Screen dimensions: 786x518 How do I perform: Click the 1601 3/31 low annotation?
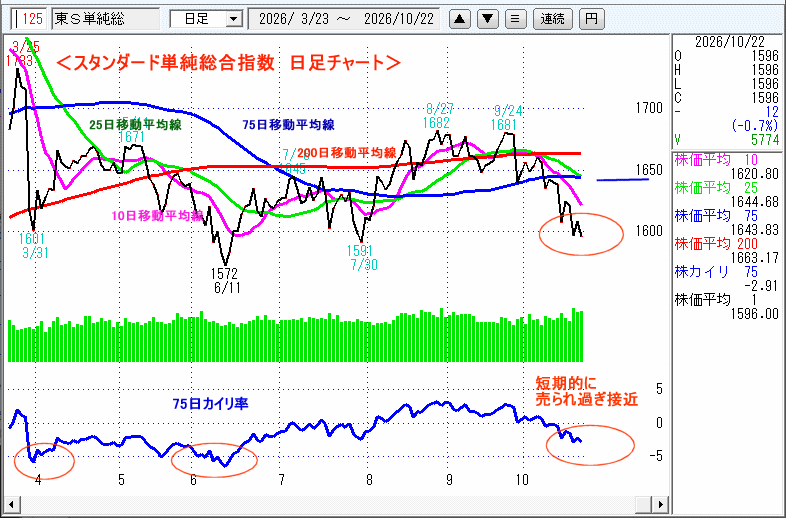pos(33,245)
